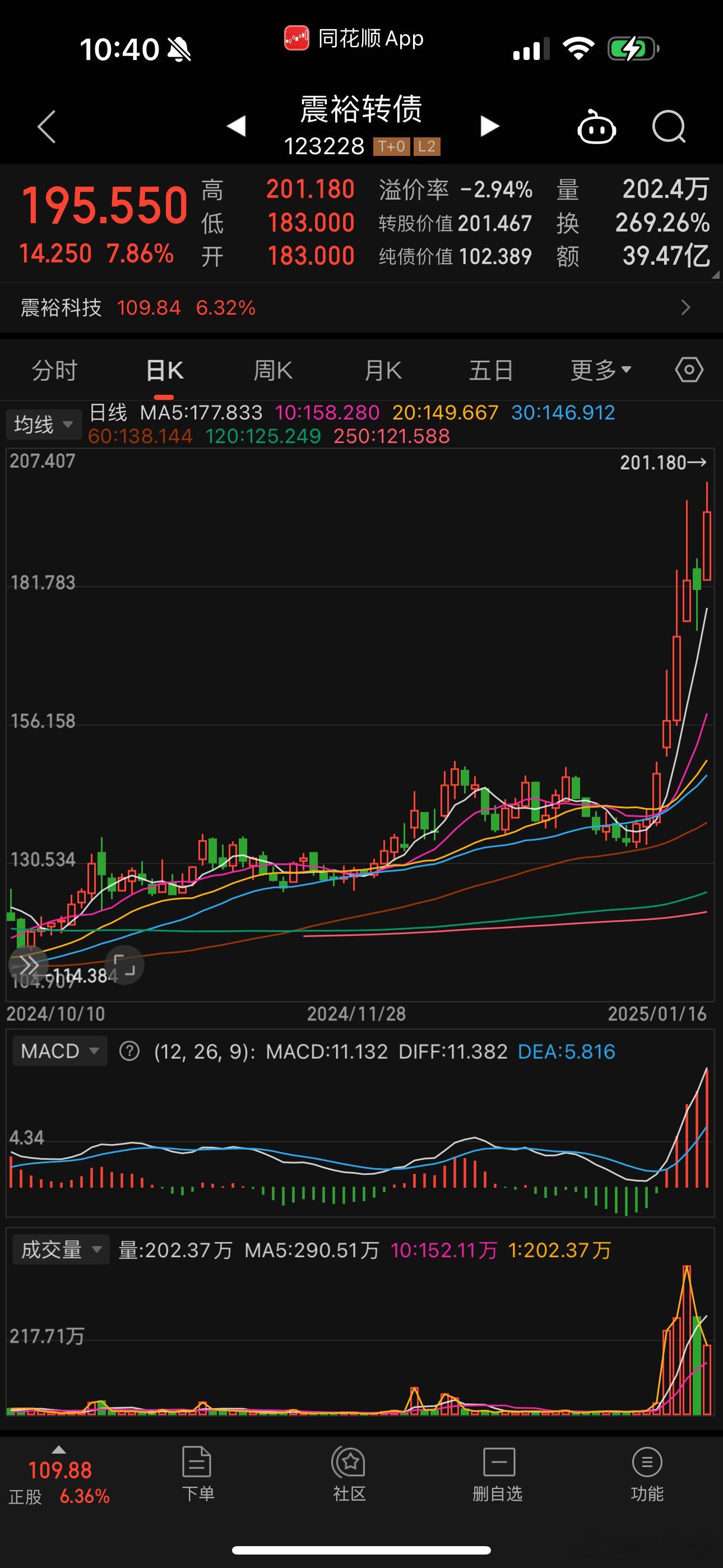Tap the MA5:177.833 label
This screenshot has width=723, height=1568.
point(201,413)
